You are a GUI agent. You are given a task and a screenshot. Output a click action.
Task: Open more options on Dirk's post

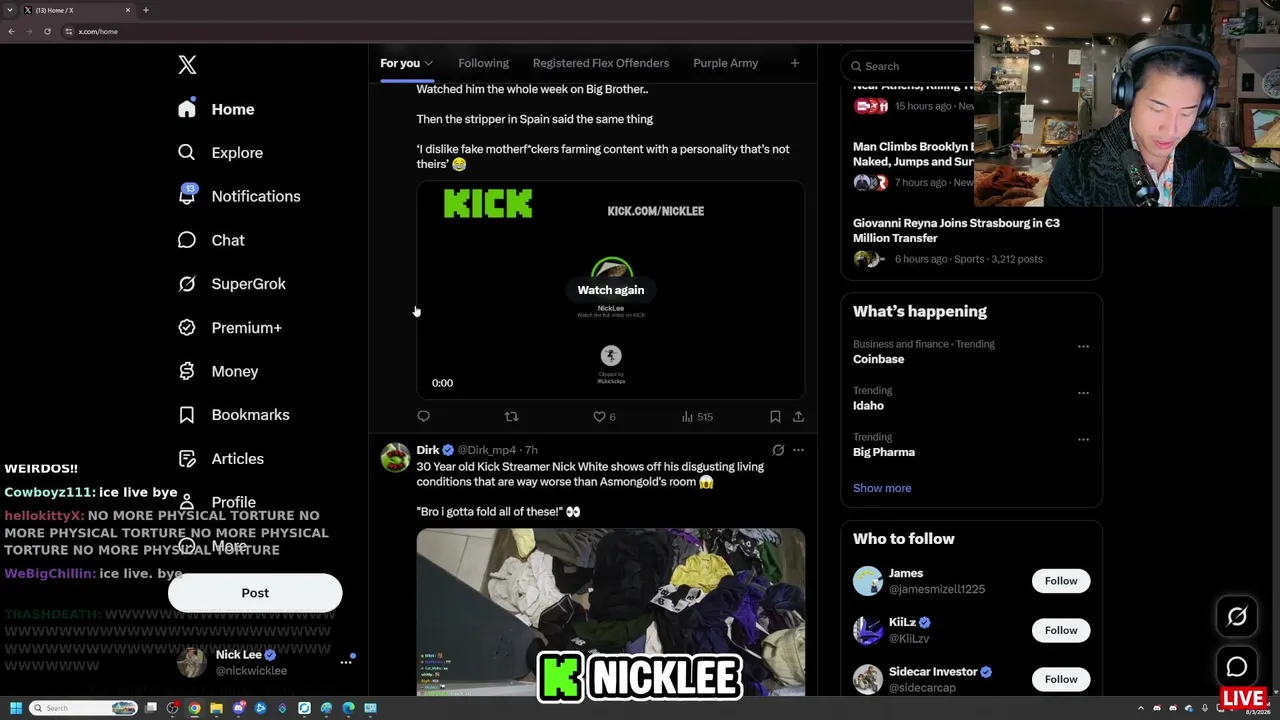(798, 450)
